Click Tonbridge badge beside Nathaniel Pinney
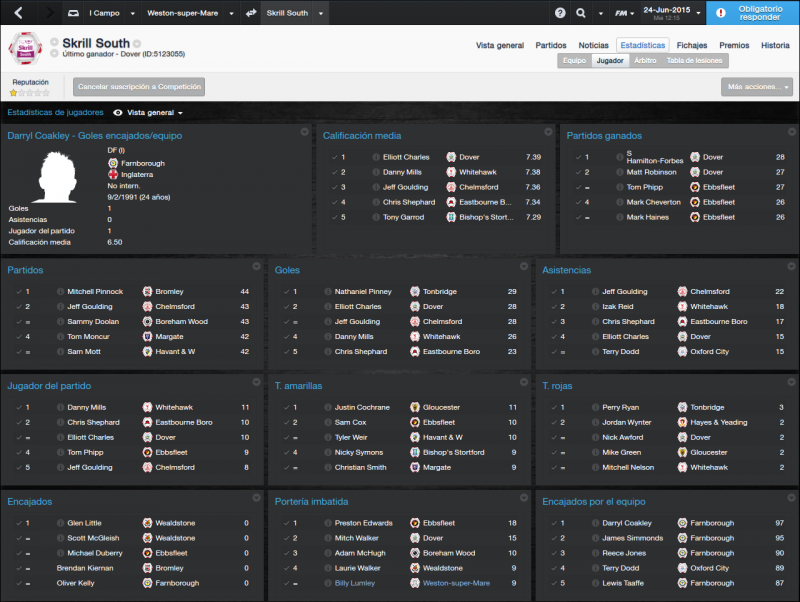The height and width of the screenshot is (602, 800). pos(415,291)
